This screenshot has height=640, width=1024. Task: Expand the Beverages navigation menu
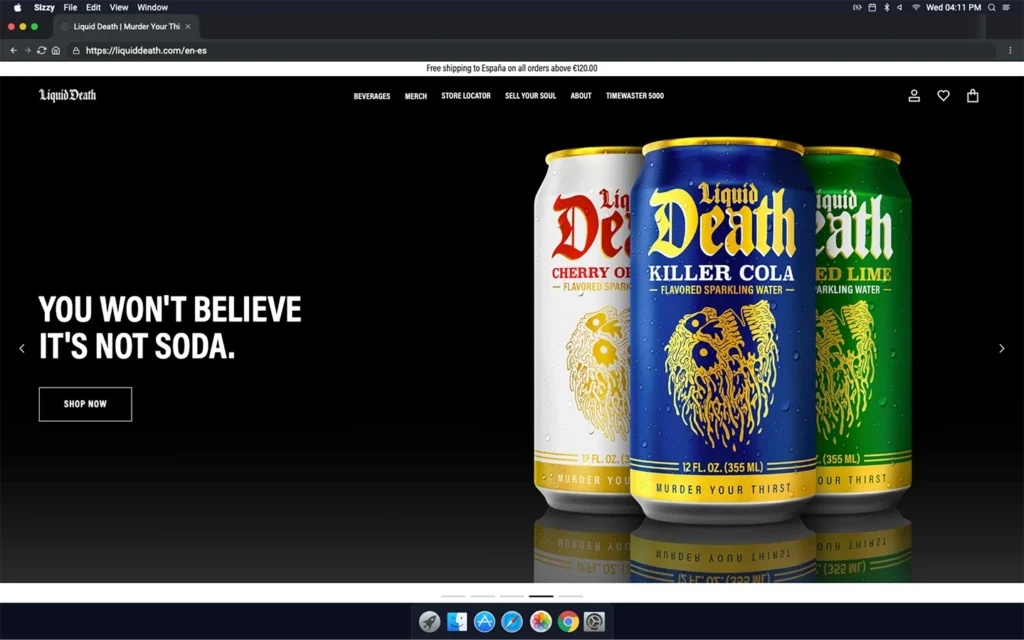pyautogui.click(x=372, y=97)
